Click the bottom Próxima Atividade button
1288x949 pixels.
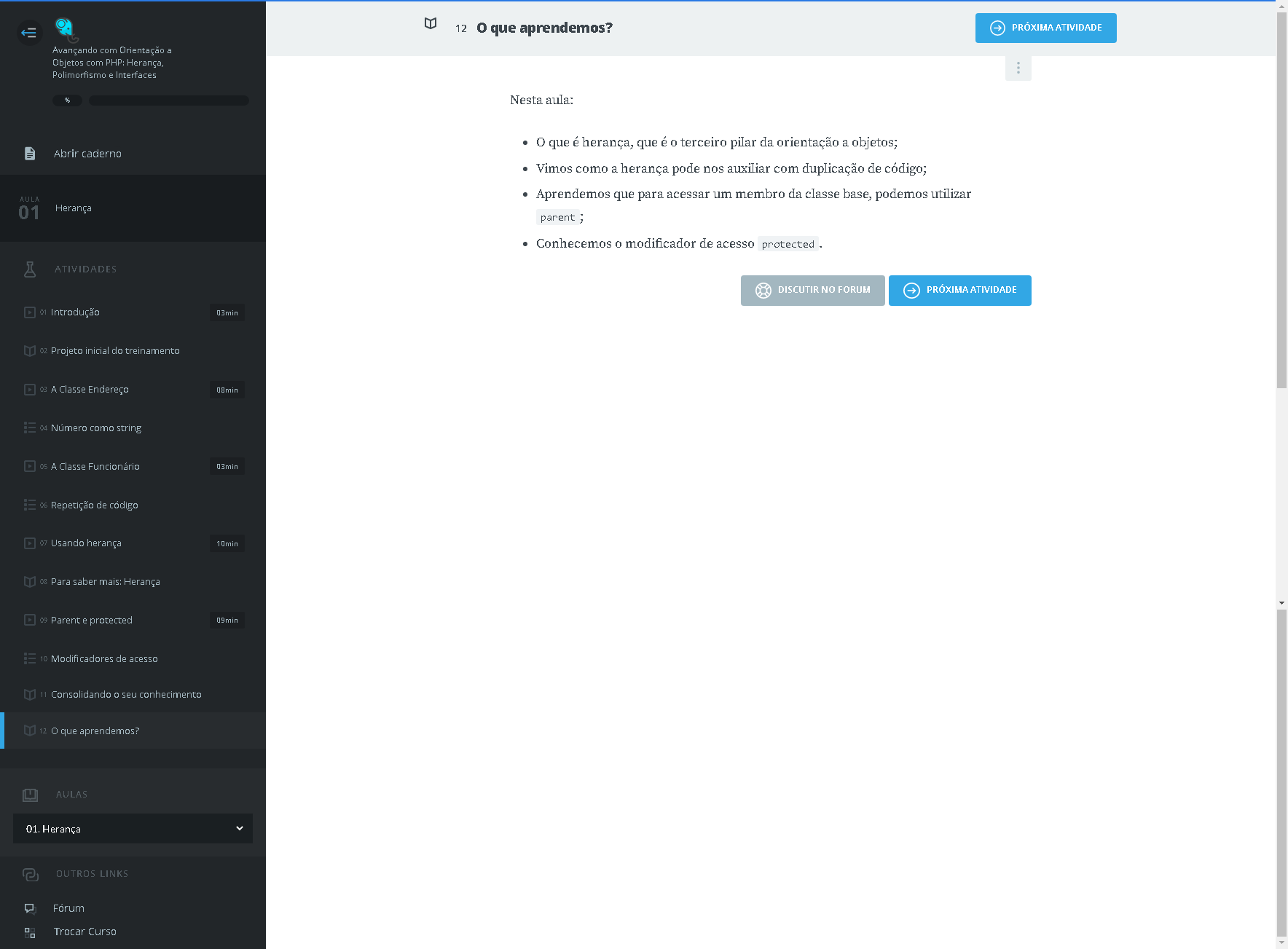click(959, 291)
